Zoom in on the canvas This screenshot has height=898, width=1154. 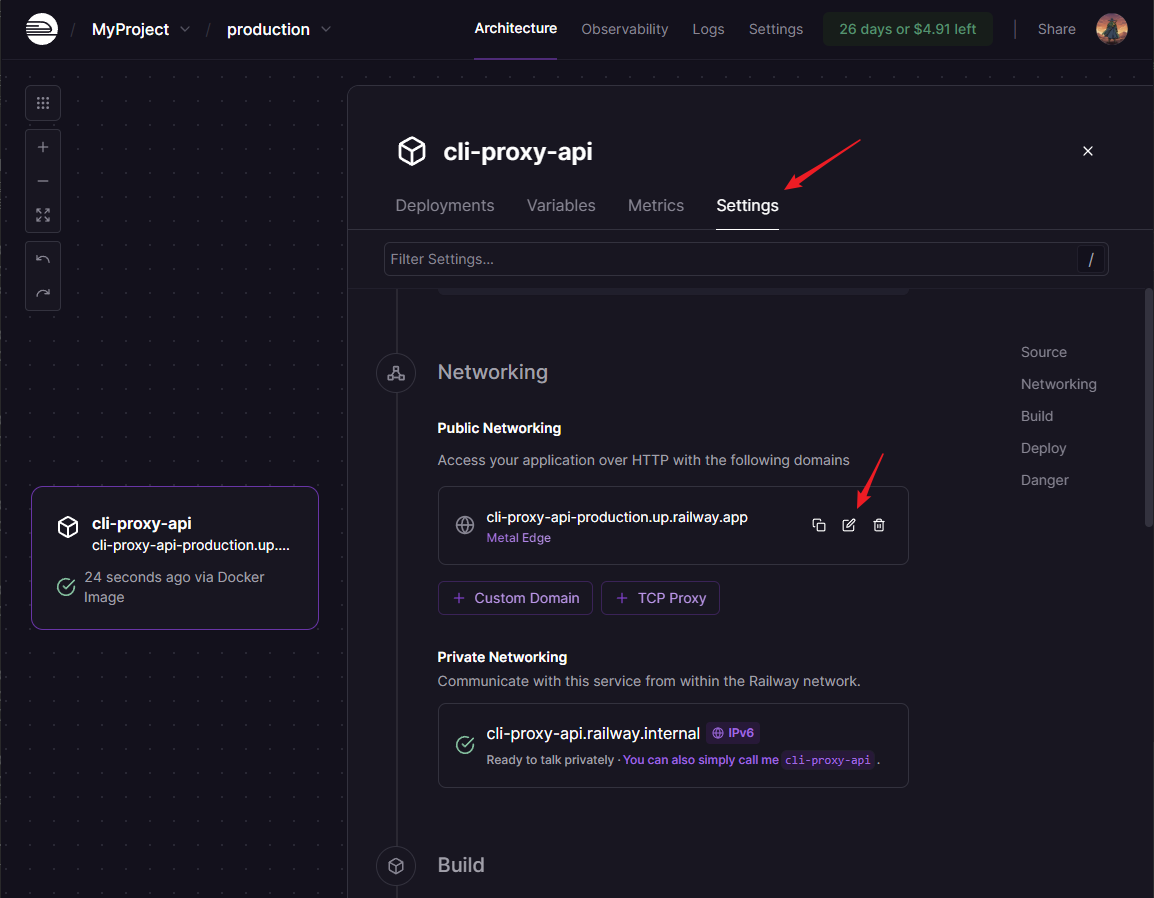pyautogui.click(x=43, y=147)
